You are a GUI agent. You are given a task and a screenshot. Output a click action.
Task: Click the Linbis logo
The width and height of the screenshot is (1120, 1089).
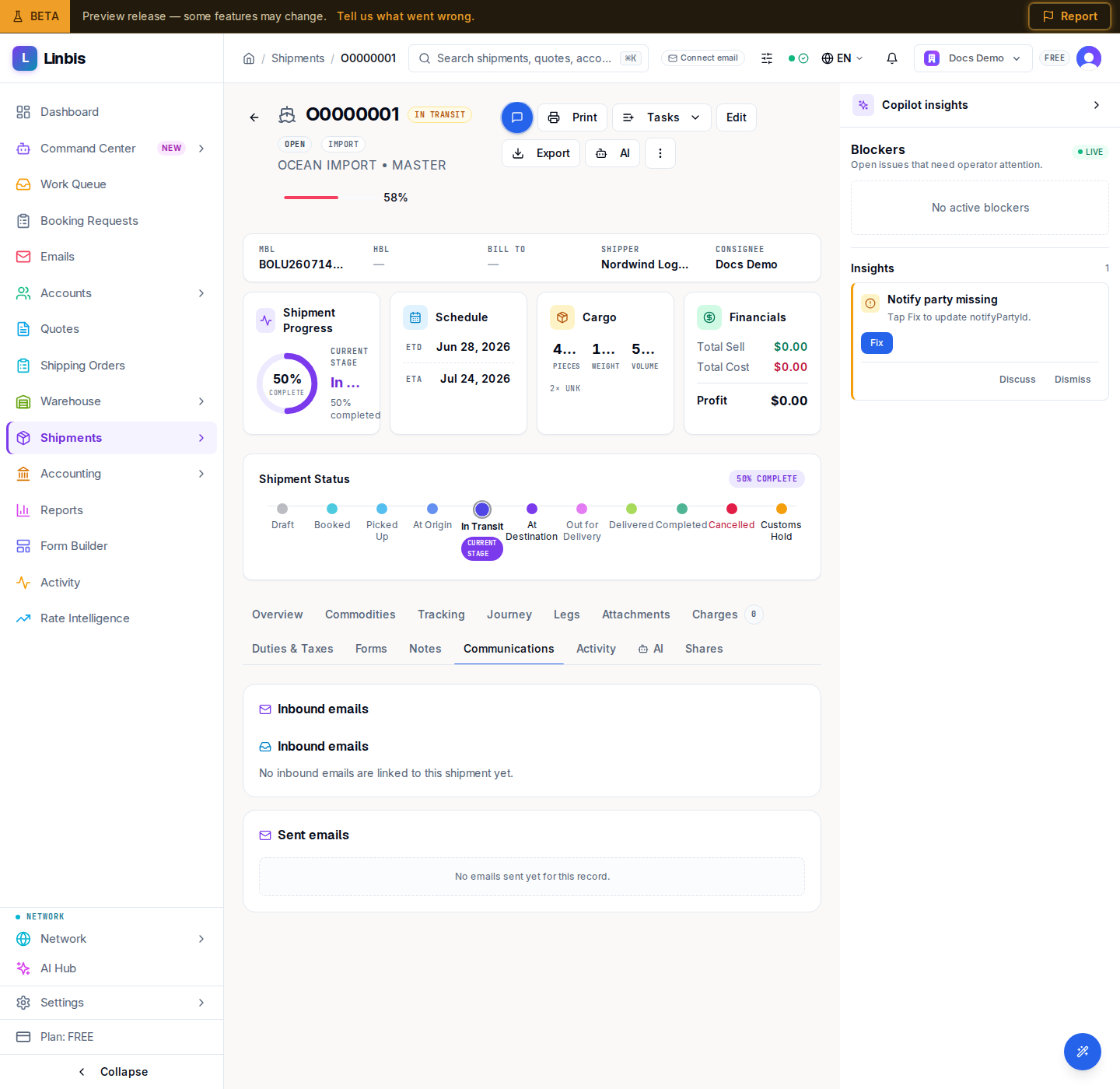pyautogui.click(x=49, y=58)
